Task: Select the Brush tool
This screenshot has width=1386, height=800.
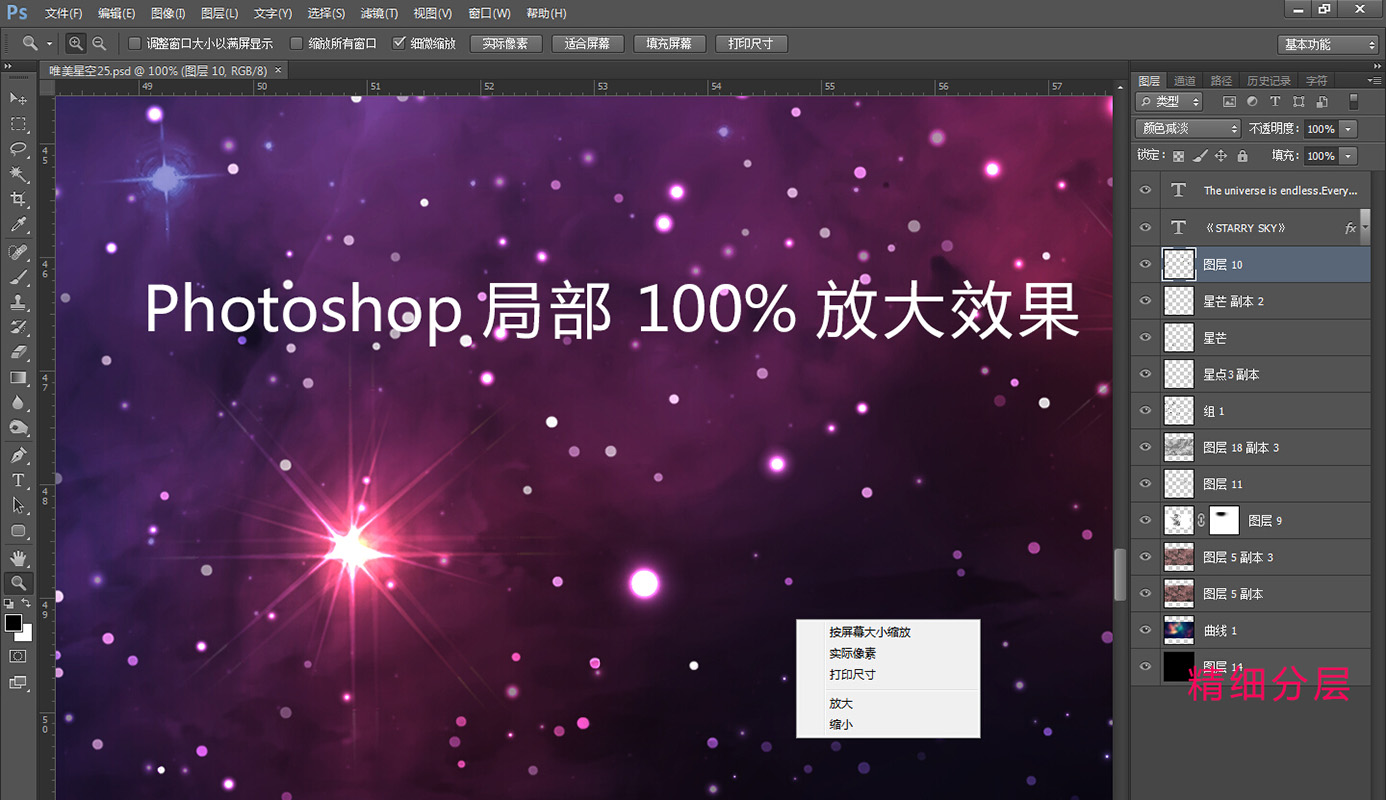Action: 18,277
